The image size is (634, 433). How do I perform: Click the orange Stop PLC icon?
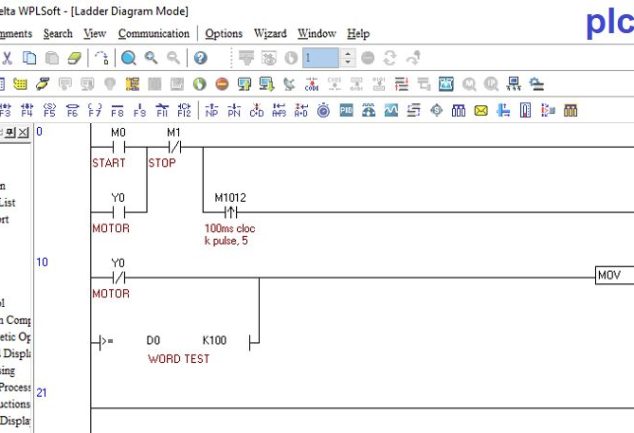pos(222,84)
